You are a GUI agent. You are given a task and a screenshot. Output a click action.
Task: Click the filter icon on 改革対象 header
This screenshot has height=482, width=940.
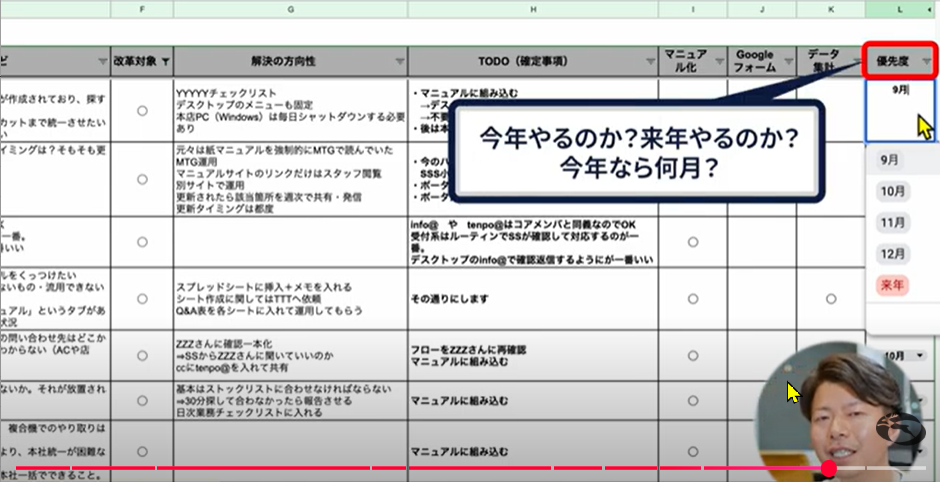pos(165,61)
